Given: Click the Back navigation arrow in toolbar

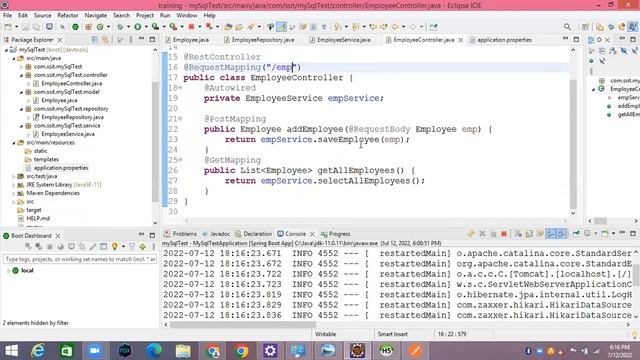Looking at the screenshot, I should [395, 27].
